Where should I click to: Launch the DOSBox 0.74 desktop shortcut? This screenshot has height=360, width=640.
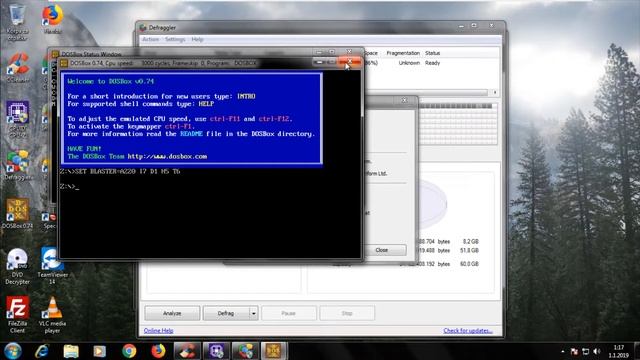pyautogui.click(x=17, y=213)
